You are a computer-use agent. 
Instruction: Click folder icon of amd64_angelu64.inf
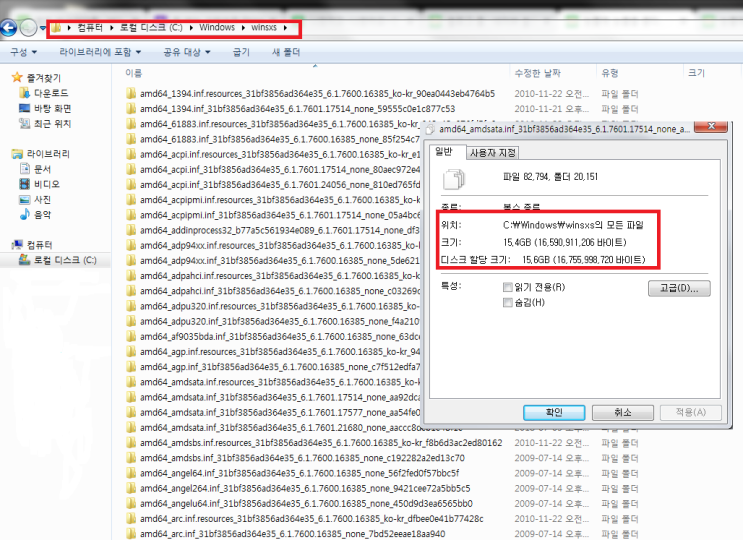(x=131, y=503)
